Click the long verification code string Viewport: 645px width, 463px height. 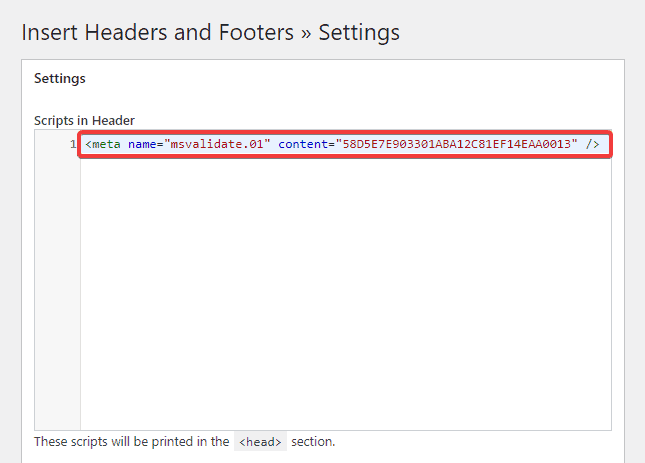point(458,145)
